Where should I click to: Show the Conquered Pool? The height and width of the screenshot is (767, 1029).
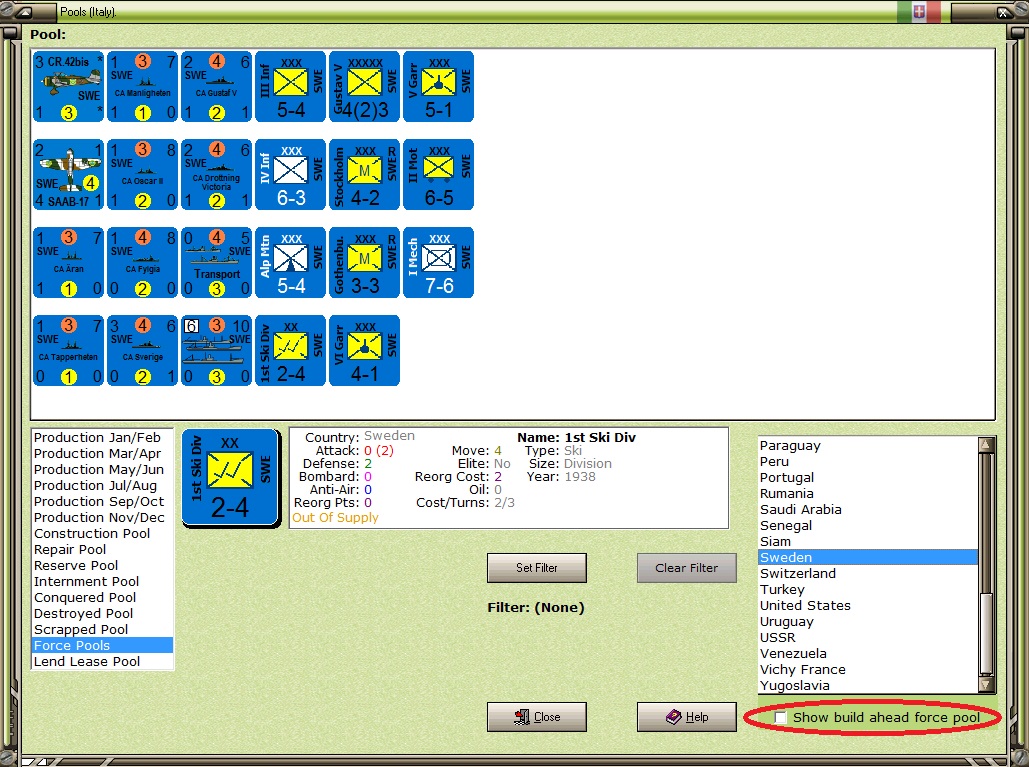click(102, 598)
